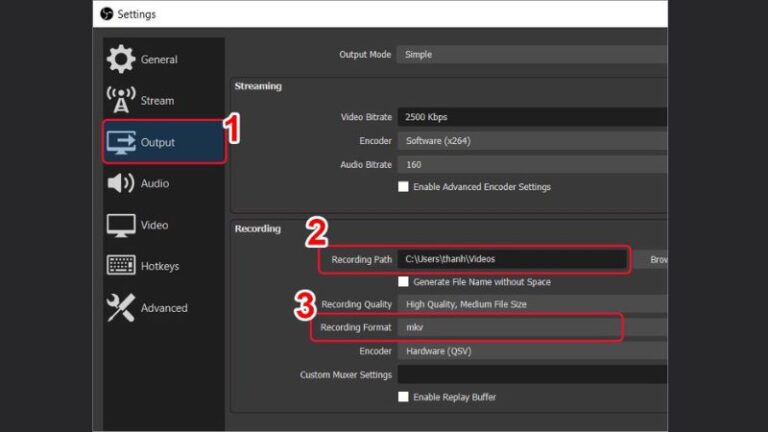Toggle Generate File Name without Space
This screenshot has height=432, width=768.
click(x=404, y=282)
